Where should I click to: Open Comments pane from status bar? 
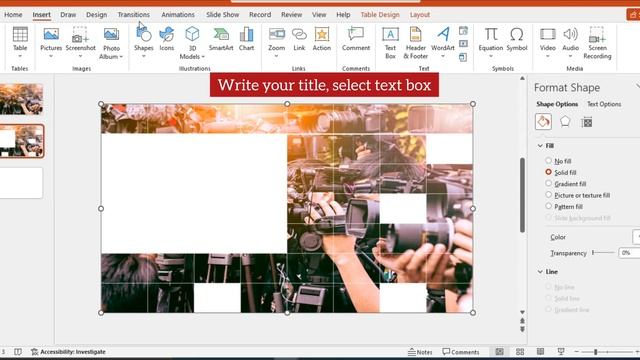[x=461, y=352]
